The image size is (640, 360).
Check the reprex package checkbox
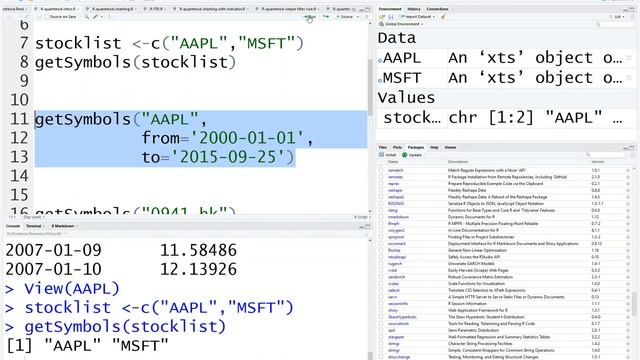tap(381, 184)
